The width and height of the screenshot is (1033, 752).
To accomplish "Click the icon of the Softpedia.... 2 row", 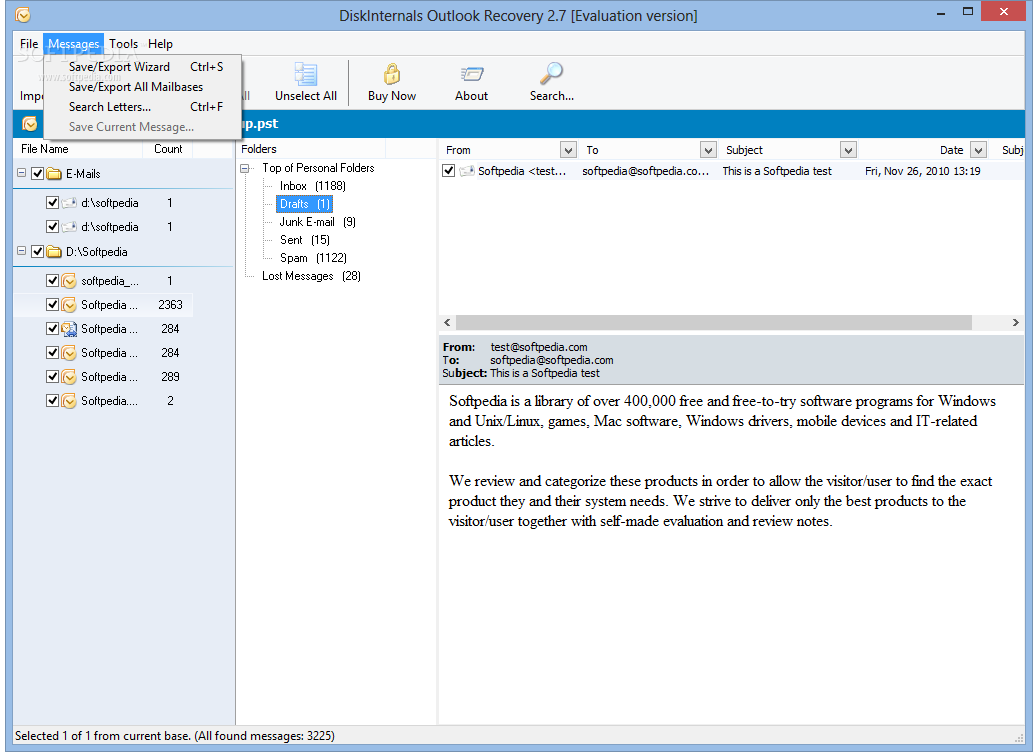I will [69, 401].
